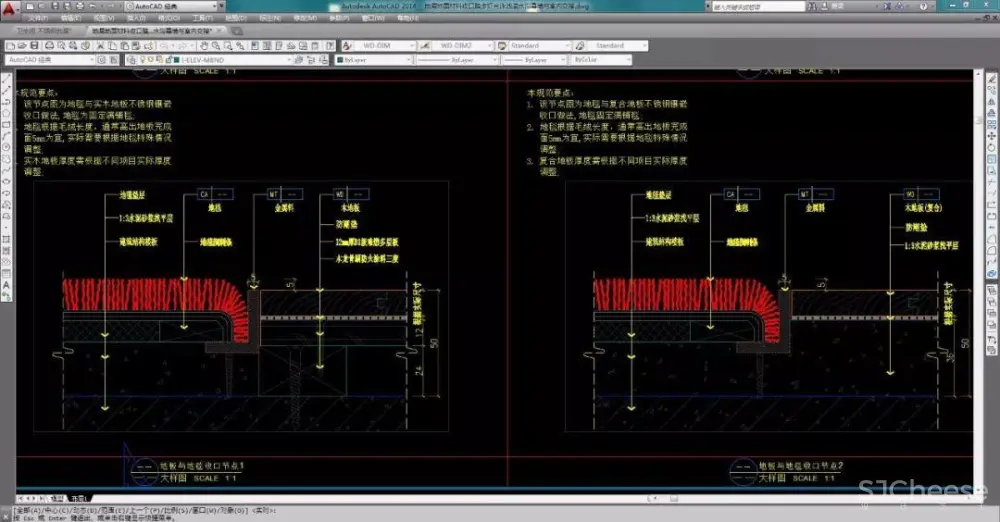Click the keyword search input field
This screenshot has width=1000, height=522.
[760, 7]
